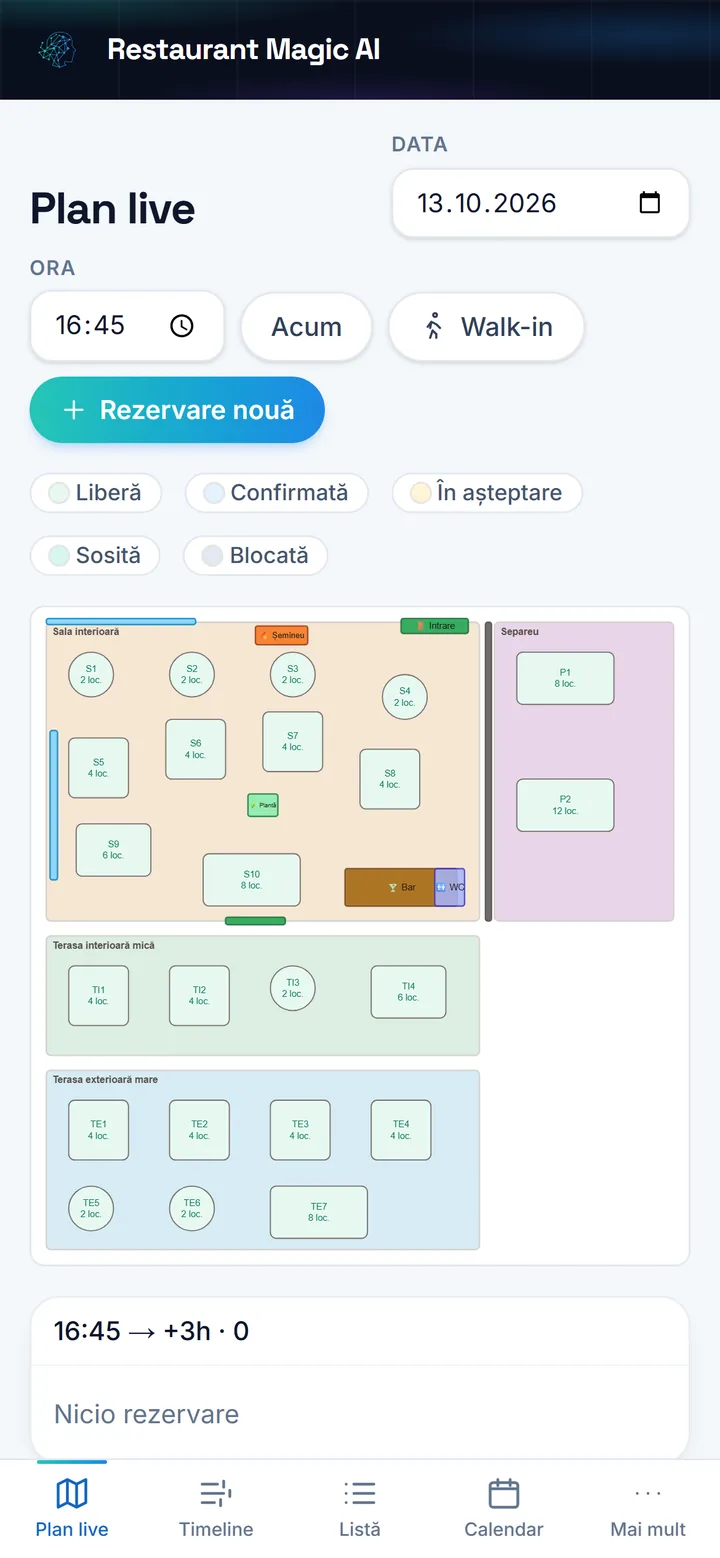Screen dimensions: 720x1558
Task: Select table S5 with 4 seats
Action: (98, 768)
